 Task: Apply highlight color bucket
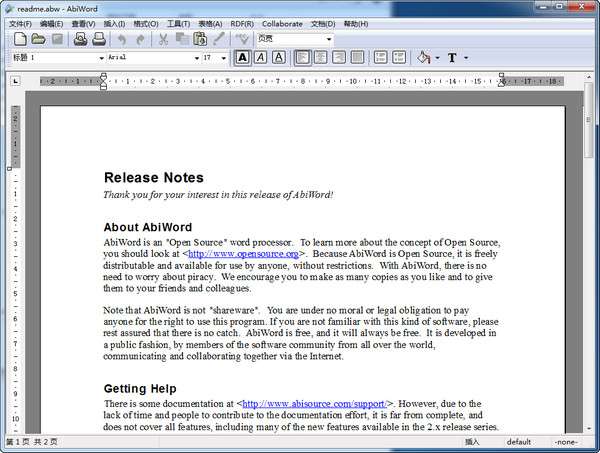point(424,58)
